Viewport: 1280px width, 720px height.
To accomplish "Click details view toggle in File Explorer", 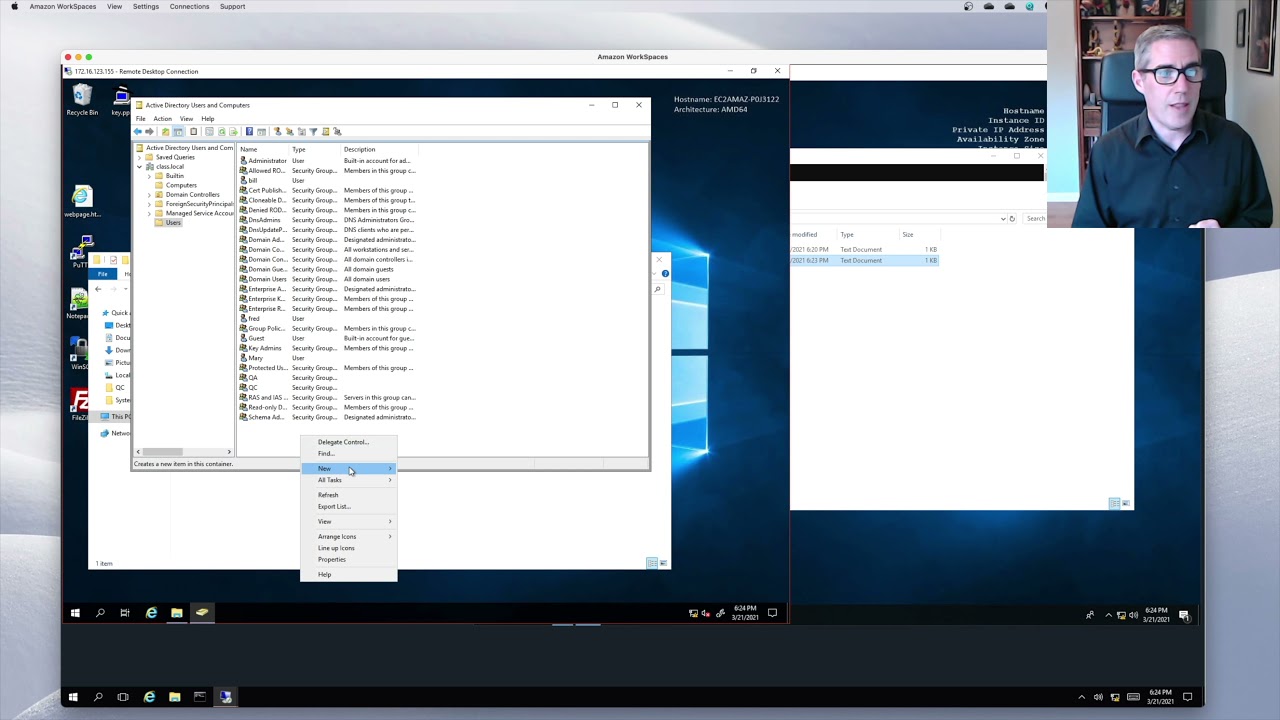I will (x=652, y=563).
